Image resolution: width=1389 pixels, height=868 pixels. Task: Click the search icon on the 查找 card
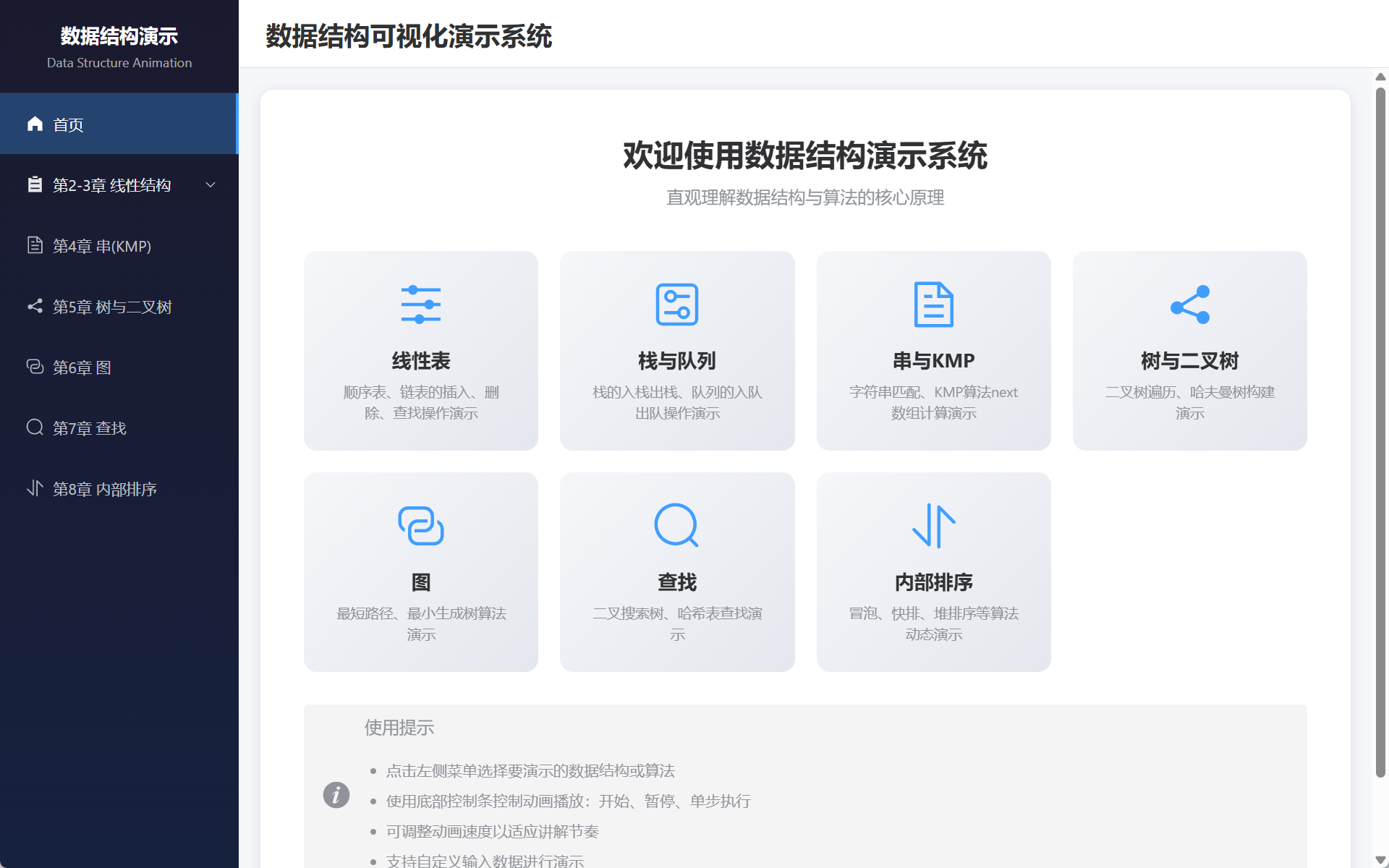677,525
